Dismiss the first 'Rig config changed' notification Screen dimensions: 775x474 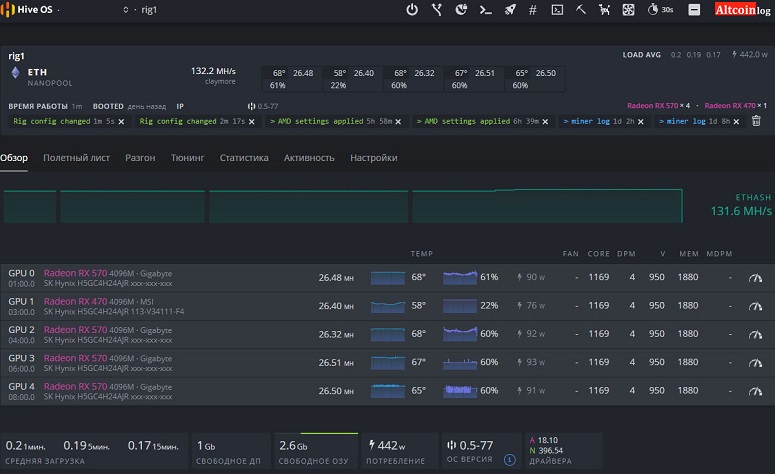coord(122,121)
